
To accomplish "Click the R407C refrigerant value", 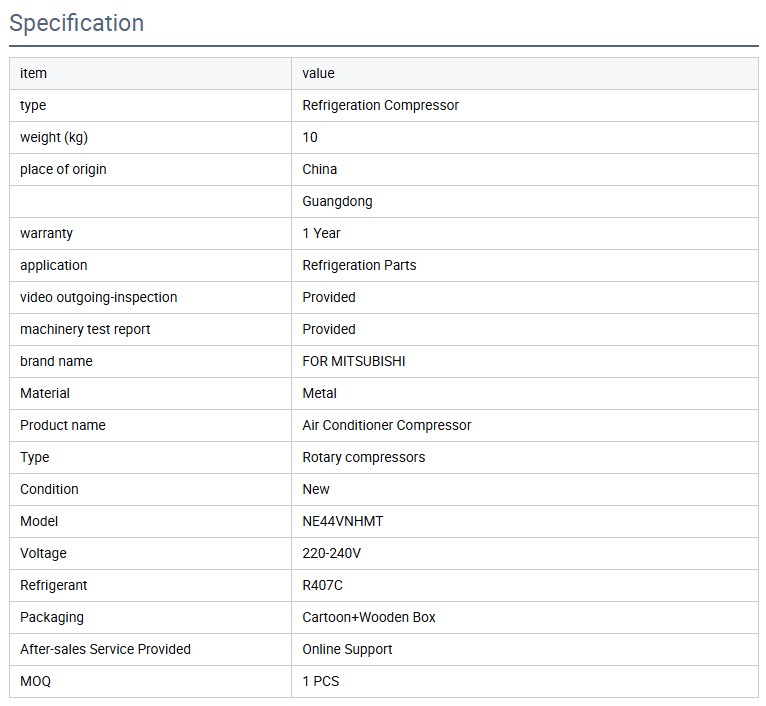I will click(322, 585).
